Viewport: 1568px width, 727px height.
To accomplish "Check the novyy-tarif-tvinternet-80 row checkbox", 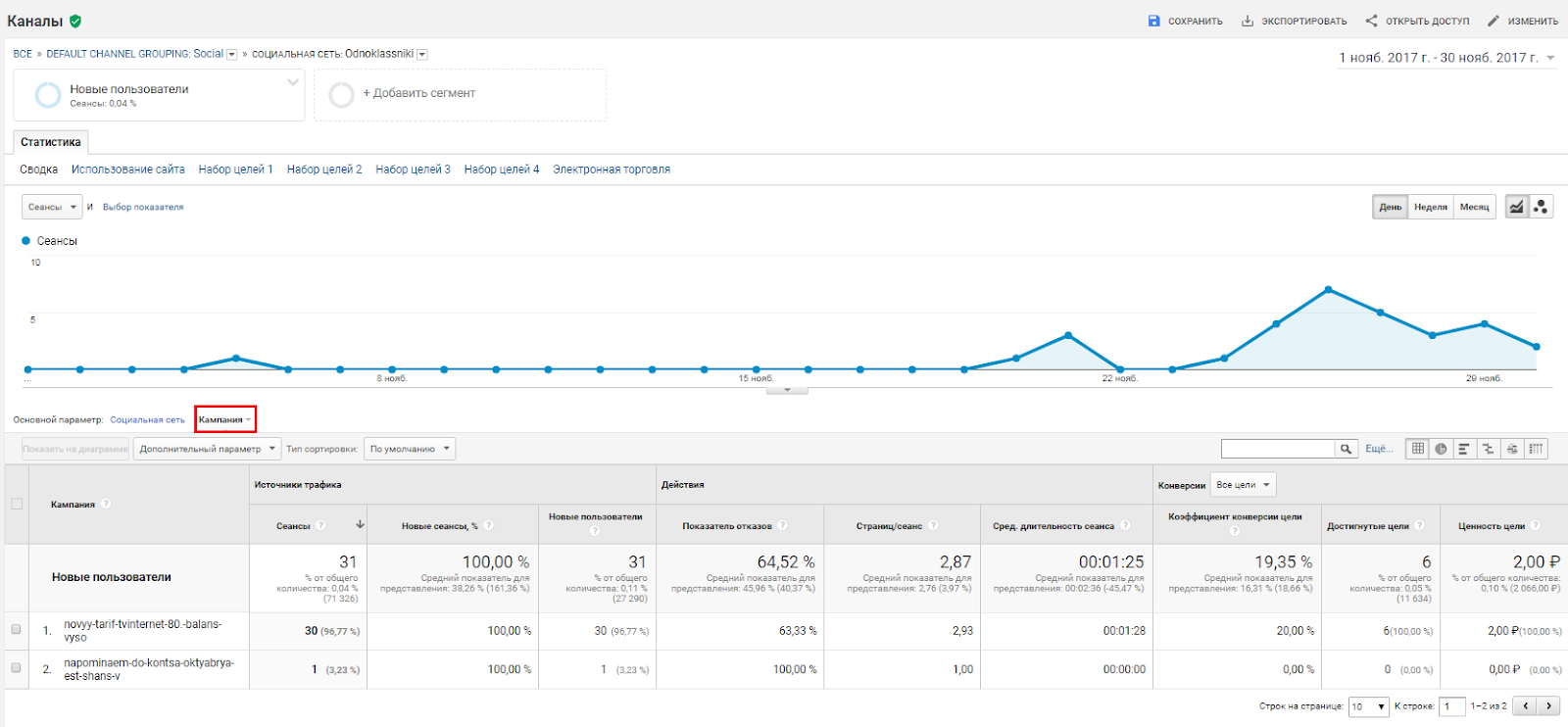I will [16, 629].
